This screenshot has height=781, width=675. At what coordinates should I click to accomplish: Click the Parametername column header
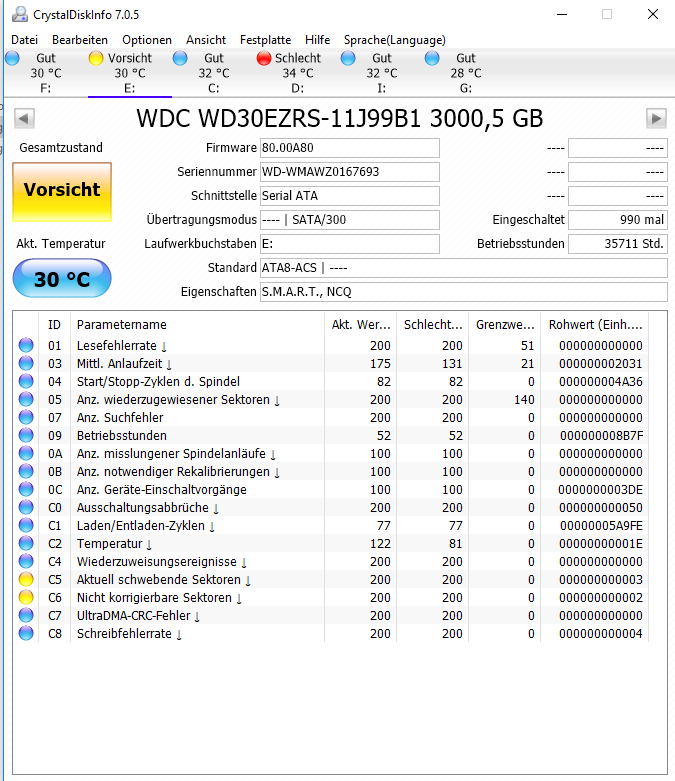click(197, 325)
